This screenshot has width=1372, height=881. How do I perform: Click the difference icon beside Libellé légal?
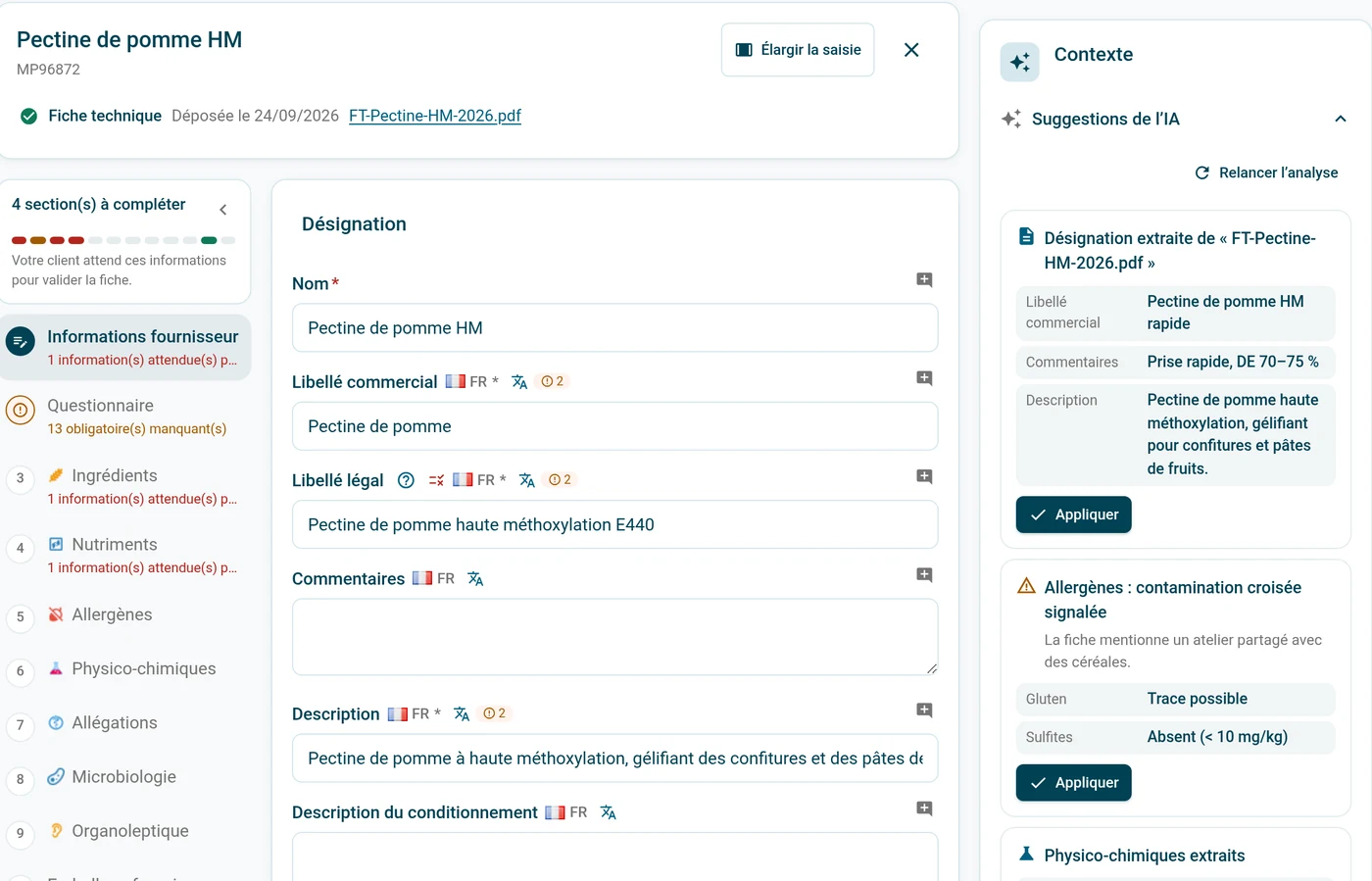click(x=436, y=480)
